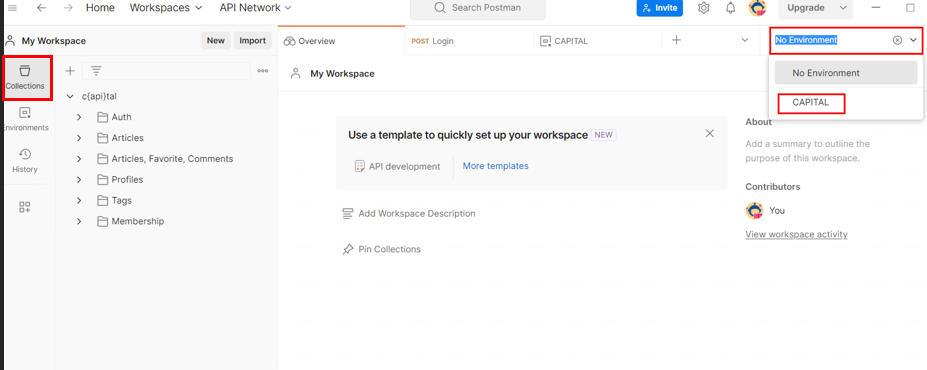Click the You contributor avatar
927x370 pixels.
754,210
